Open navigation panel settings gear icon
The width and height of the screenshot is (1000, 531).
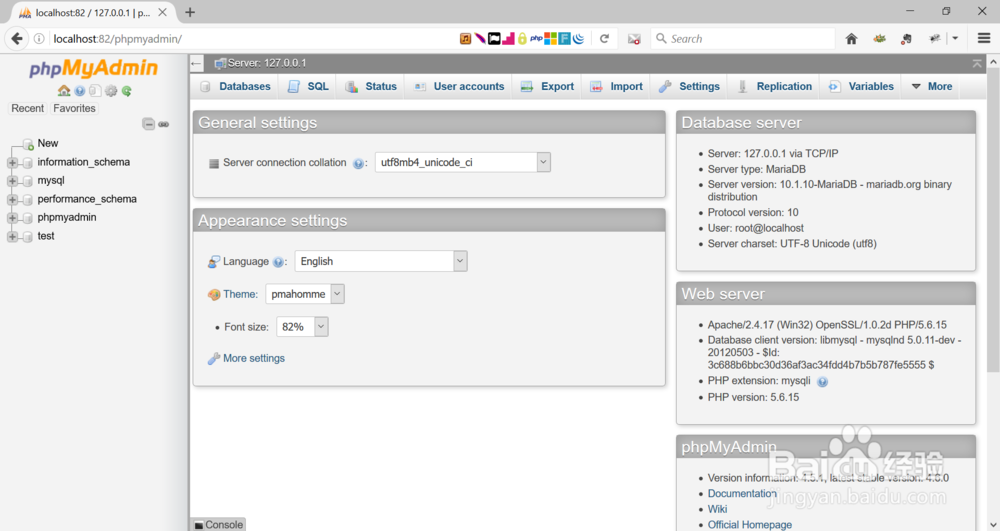(x=111, y=91)
